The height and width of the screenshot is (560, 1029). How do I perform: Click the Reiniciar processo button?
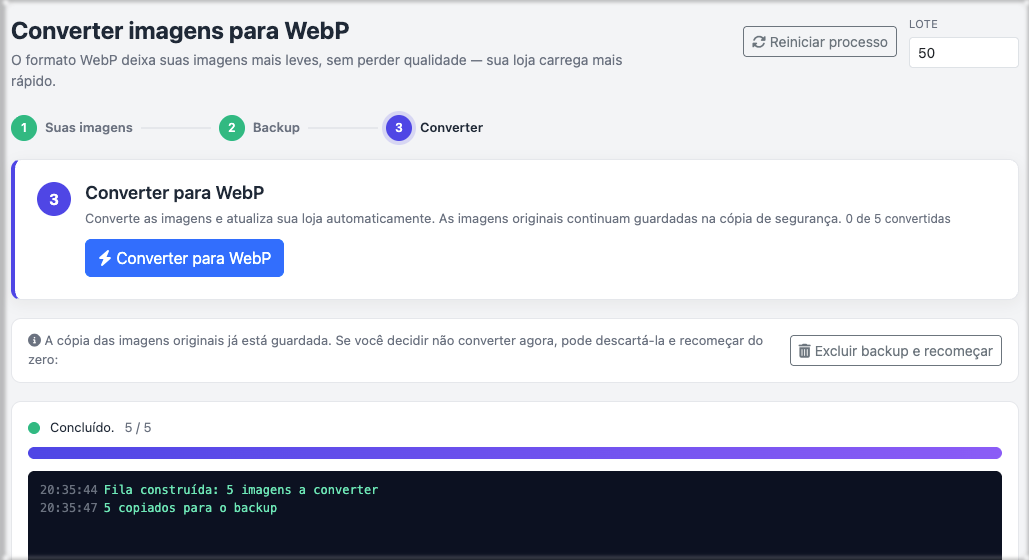820,41
